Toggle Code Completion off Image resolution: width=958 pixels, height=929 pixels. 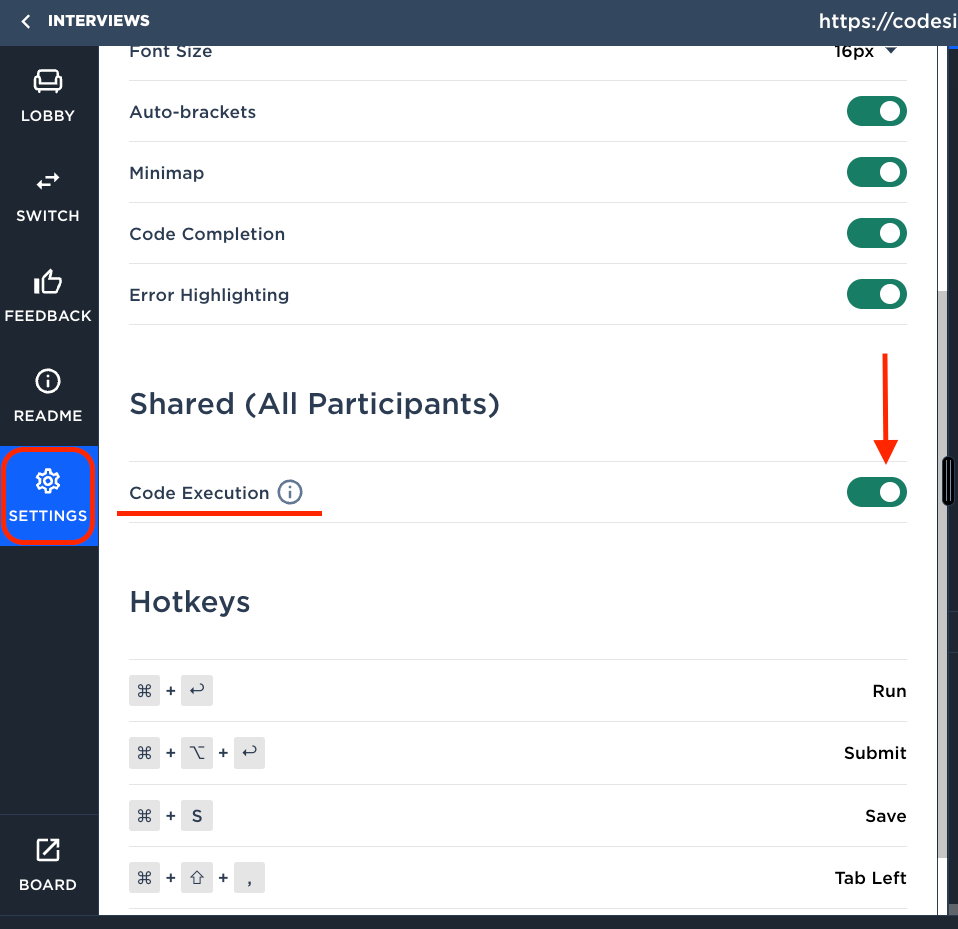coord(876,233)
